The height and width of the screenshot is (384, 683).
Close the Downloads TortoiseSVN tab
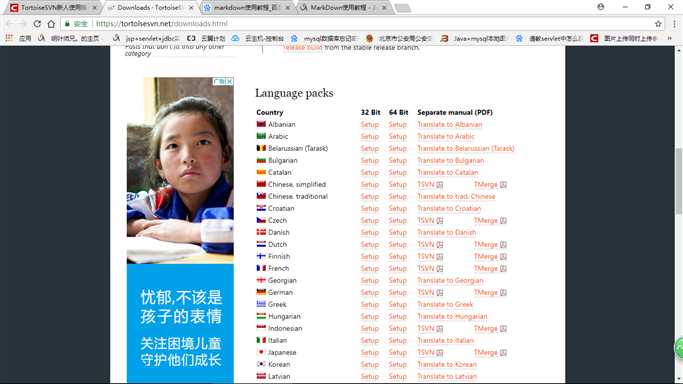pyautogui.click(x=191, y=7)
